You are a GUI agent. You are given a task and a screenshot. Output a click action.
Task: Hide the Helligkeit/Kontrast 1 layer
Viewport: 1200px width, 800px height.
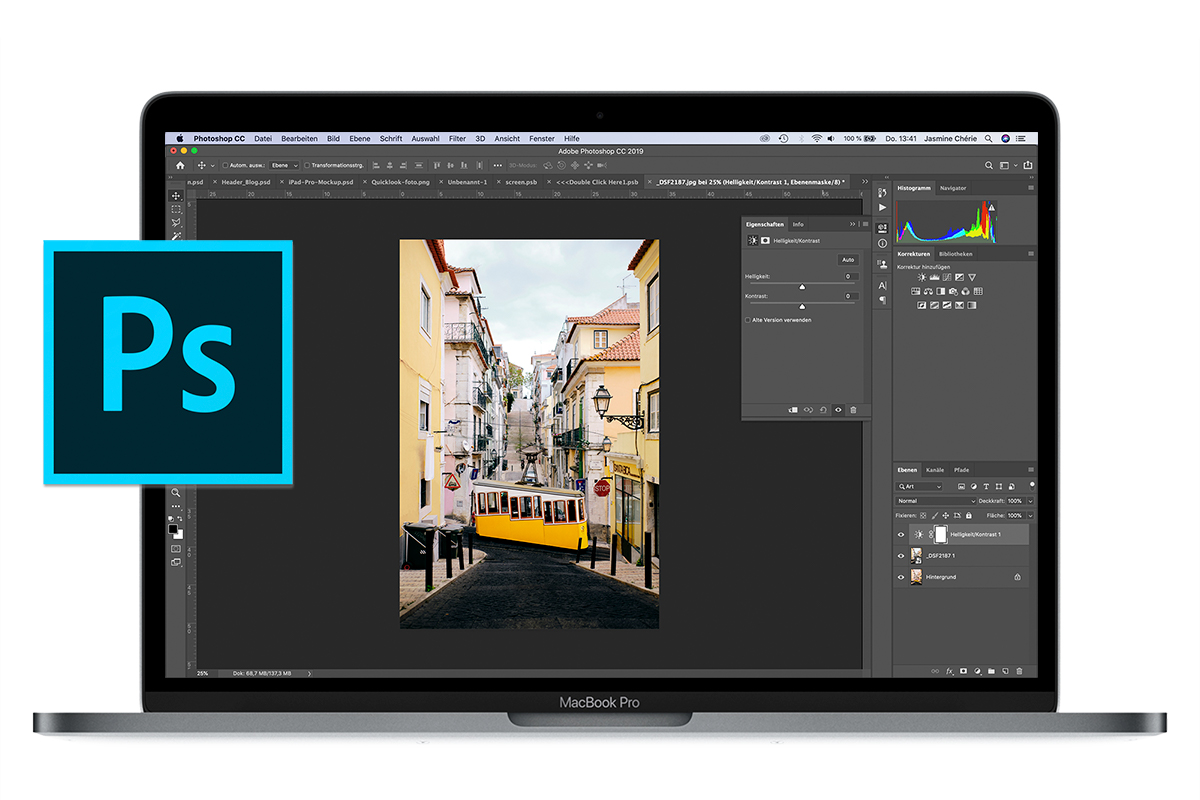(901, 535)
